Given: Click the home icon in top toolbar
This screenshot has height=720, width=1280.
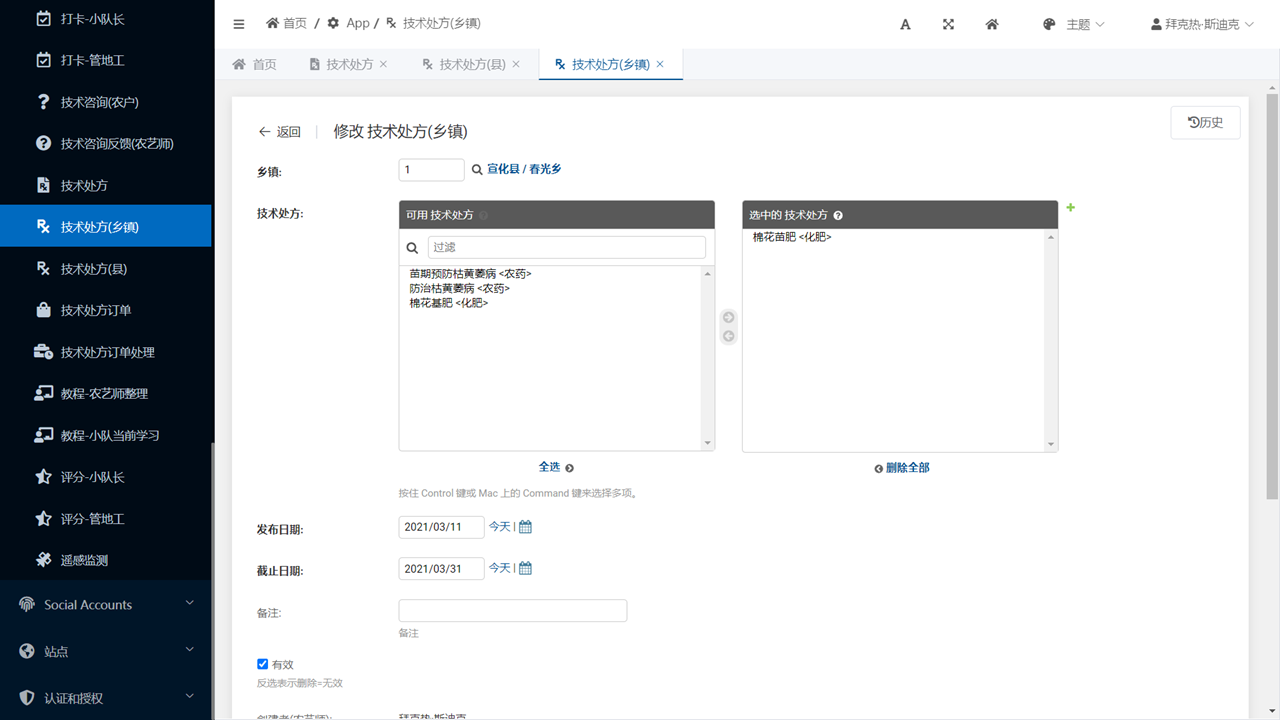Looking at the screenshot, I should 992,24.
